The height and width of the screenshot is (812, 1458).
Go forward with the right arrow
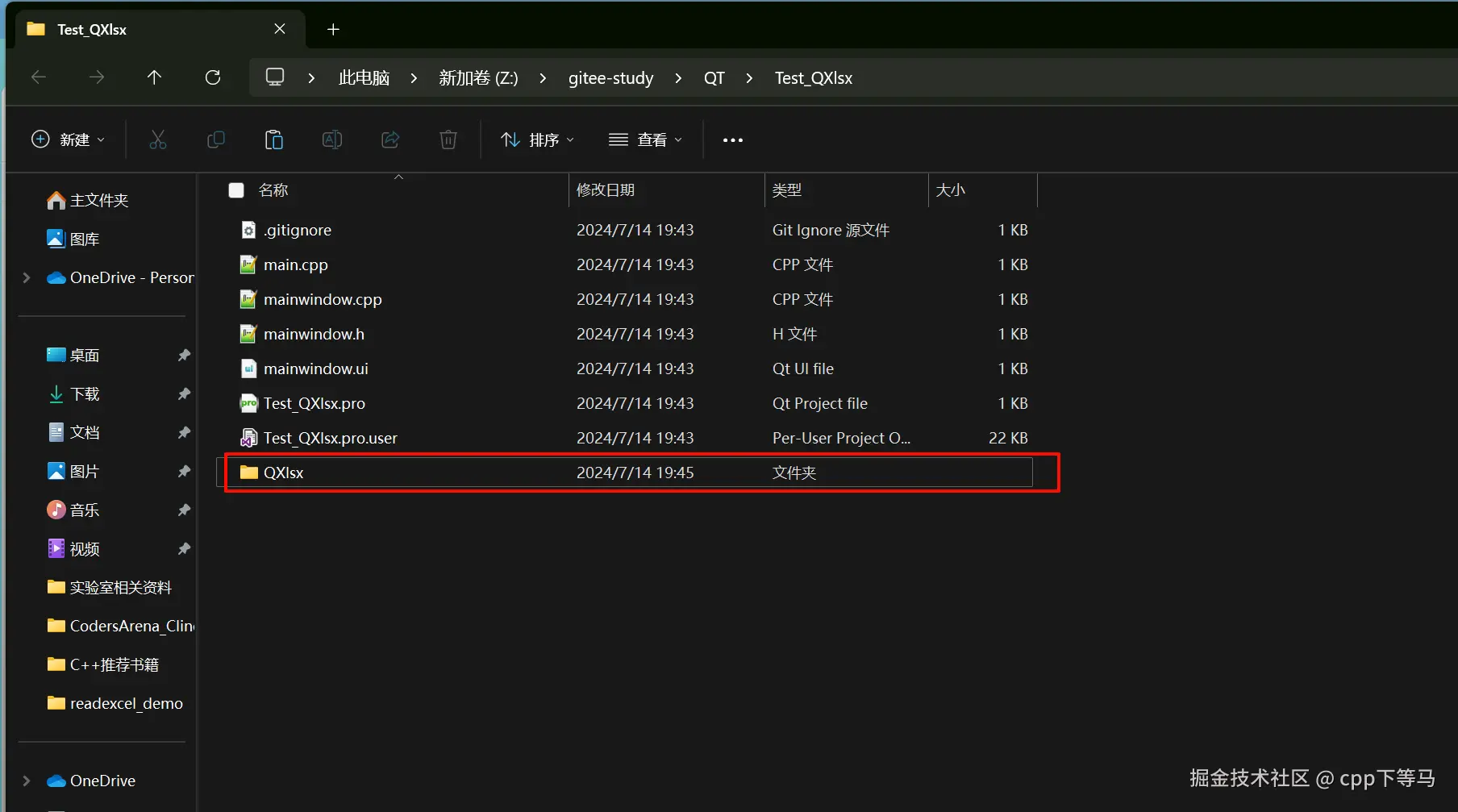click(97, 77)
